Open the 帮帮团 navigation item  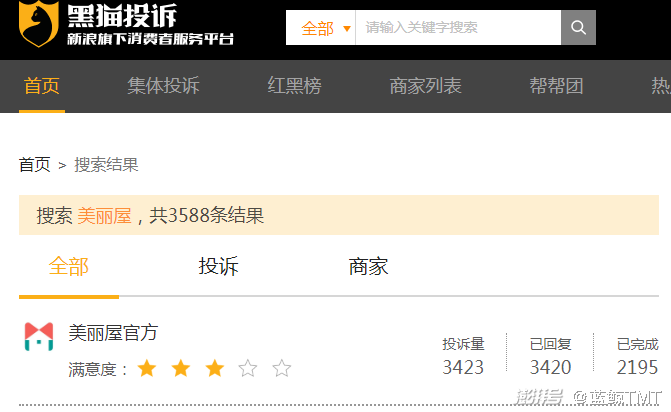coord(556,86)
